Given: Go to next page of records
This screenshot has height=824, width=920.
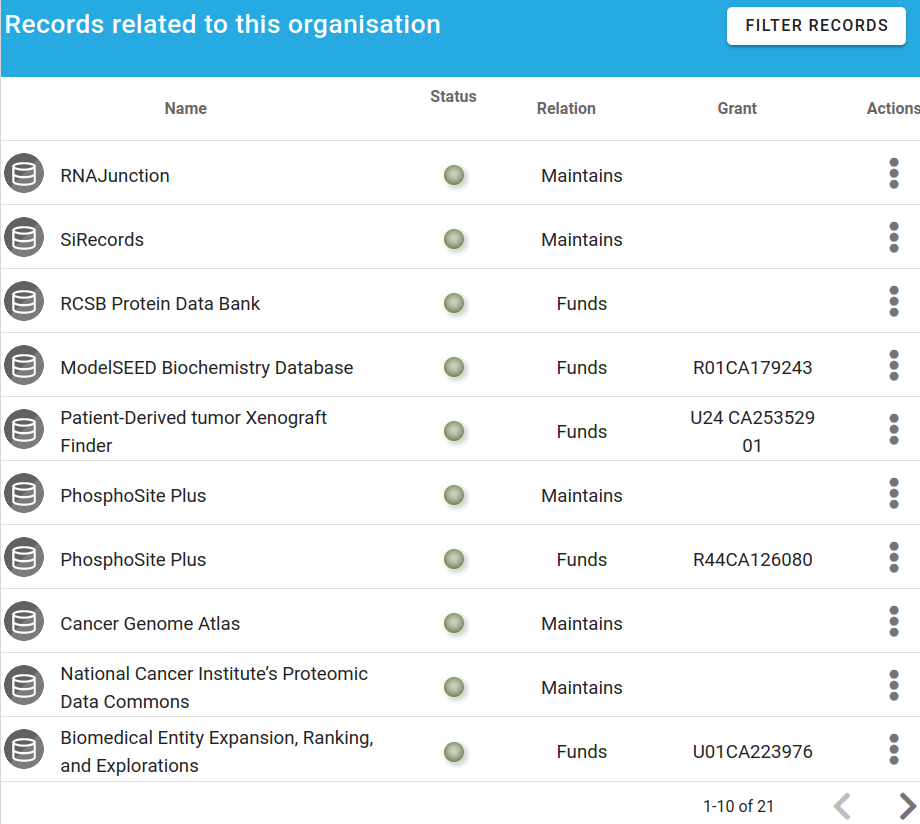Looking at the screenshot, I should click(x=907, y=806).
